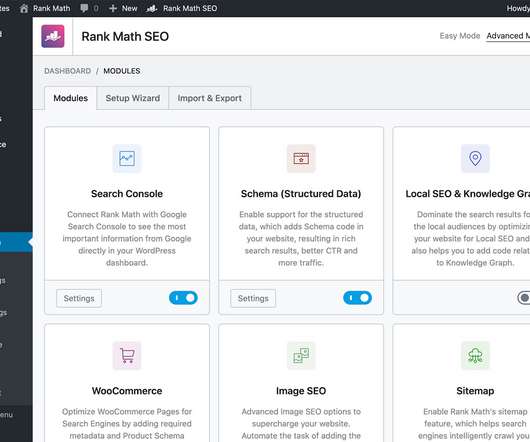
Task: Turn off the Schema module toggle
Action: point(357,298)
